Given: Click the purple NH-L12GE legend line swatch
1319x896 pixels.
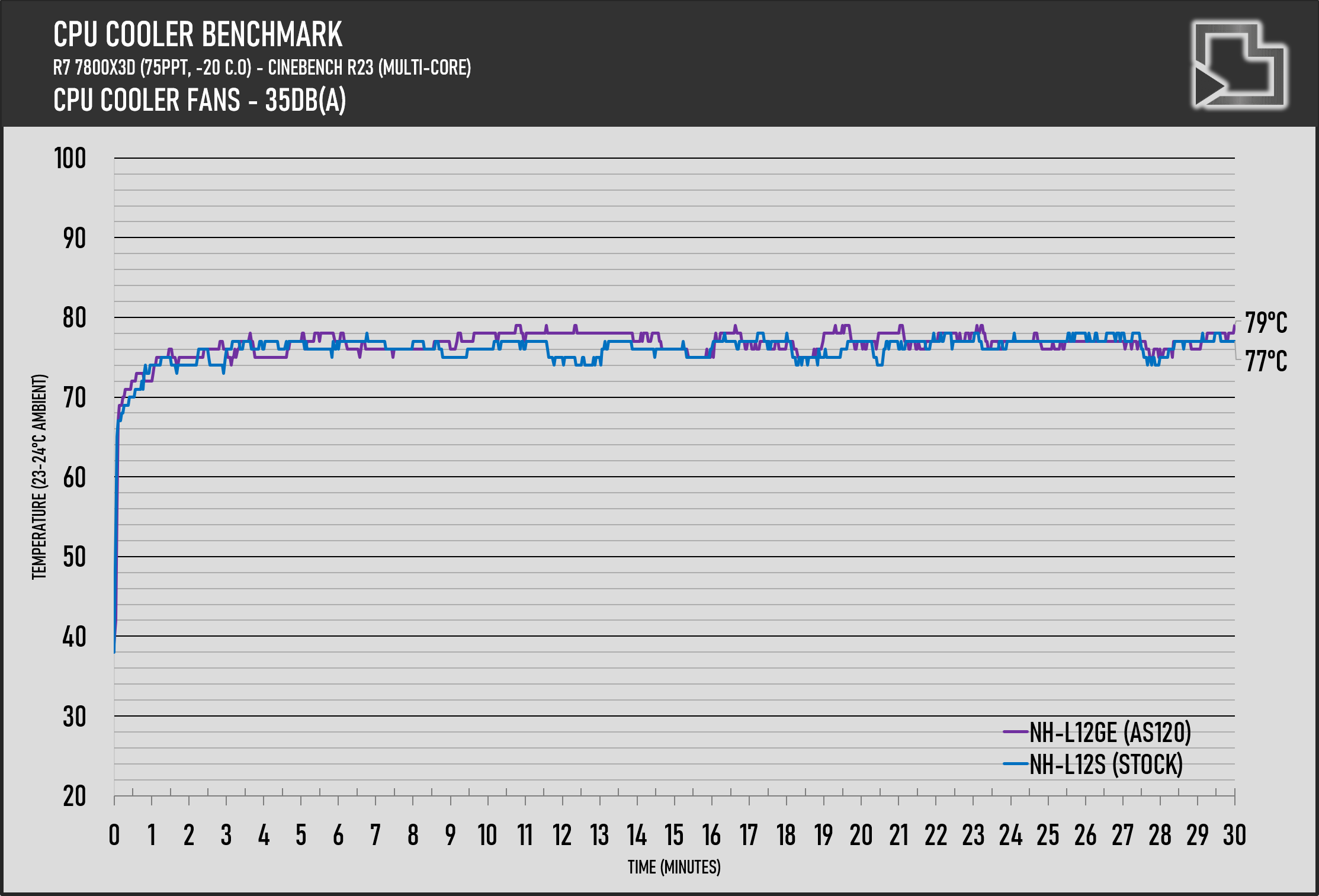Looking at the screenshot, I should click(x=1015, y=733).
